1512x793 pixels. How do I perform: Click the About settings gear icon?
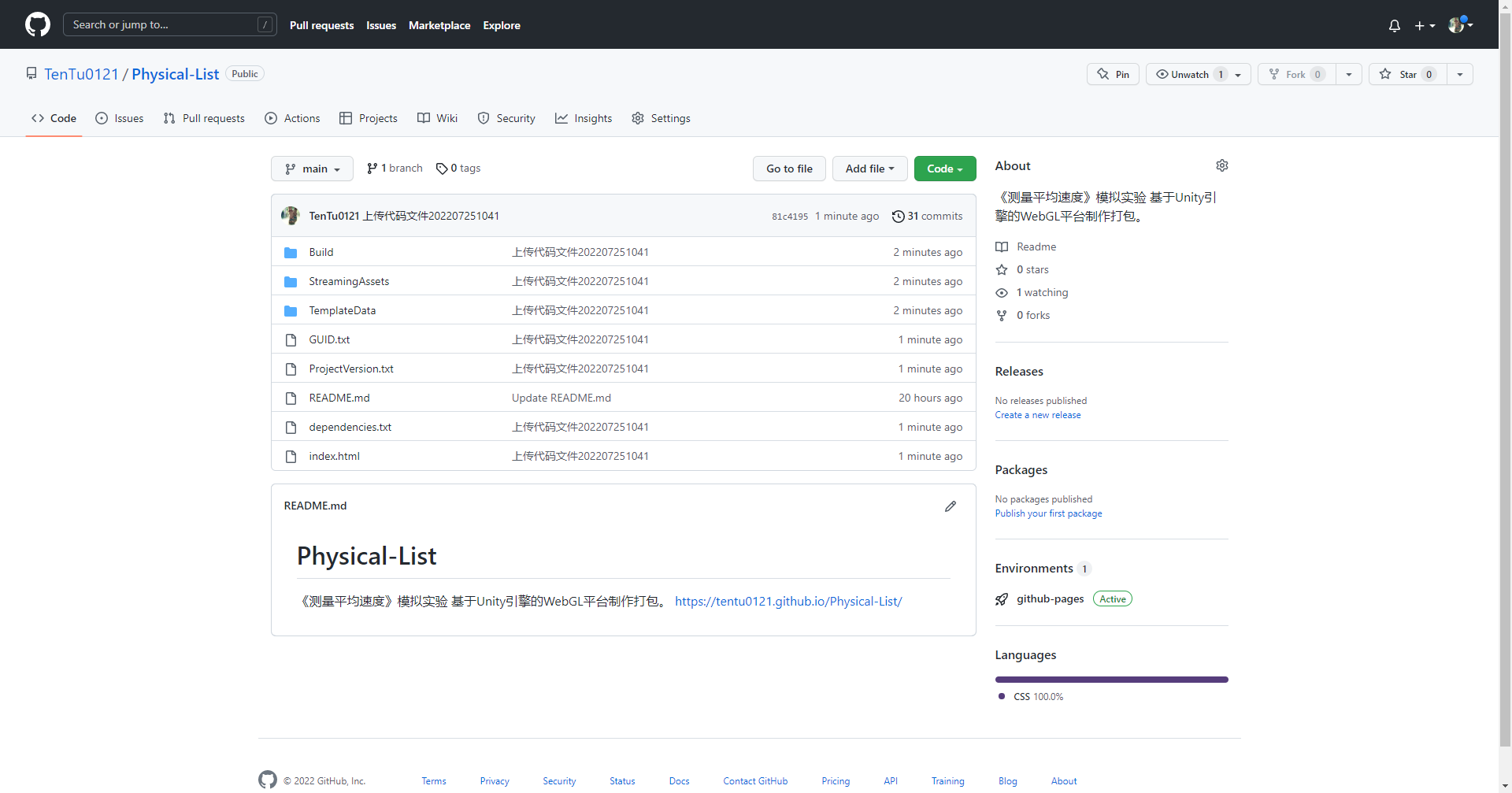point(1222,165)
